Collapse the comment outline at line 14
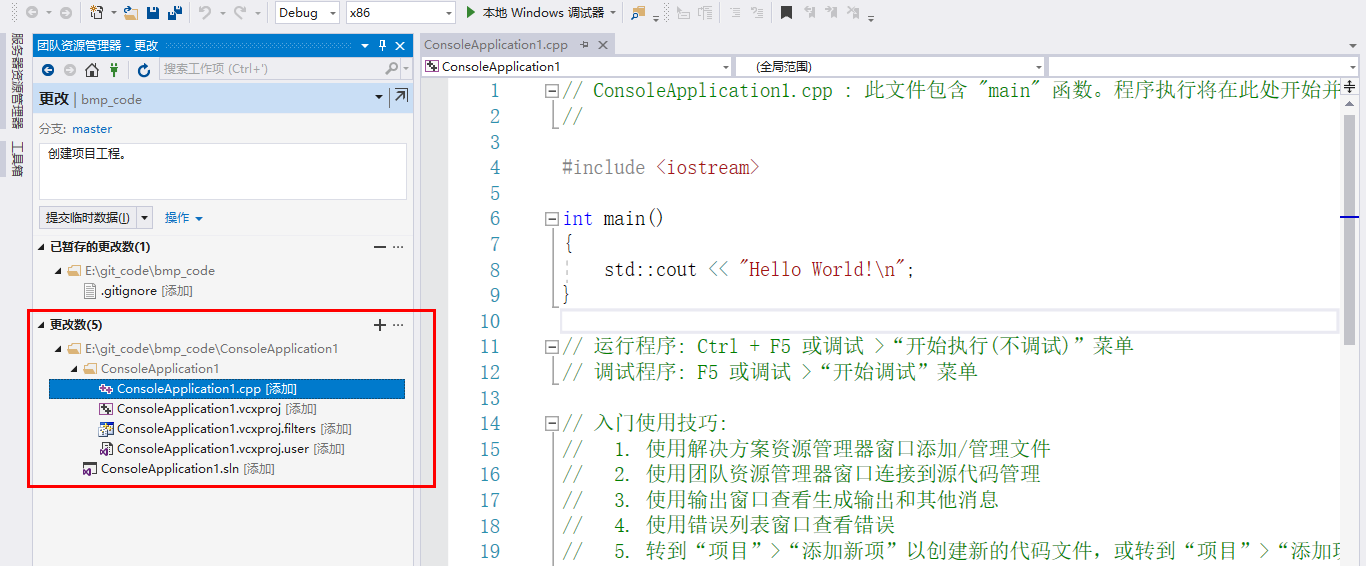 pyautogui.click(x=551, y=424)
